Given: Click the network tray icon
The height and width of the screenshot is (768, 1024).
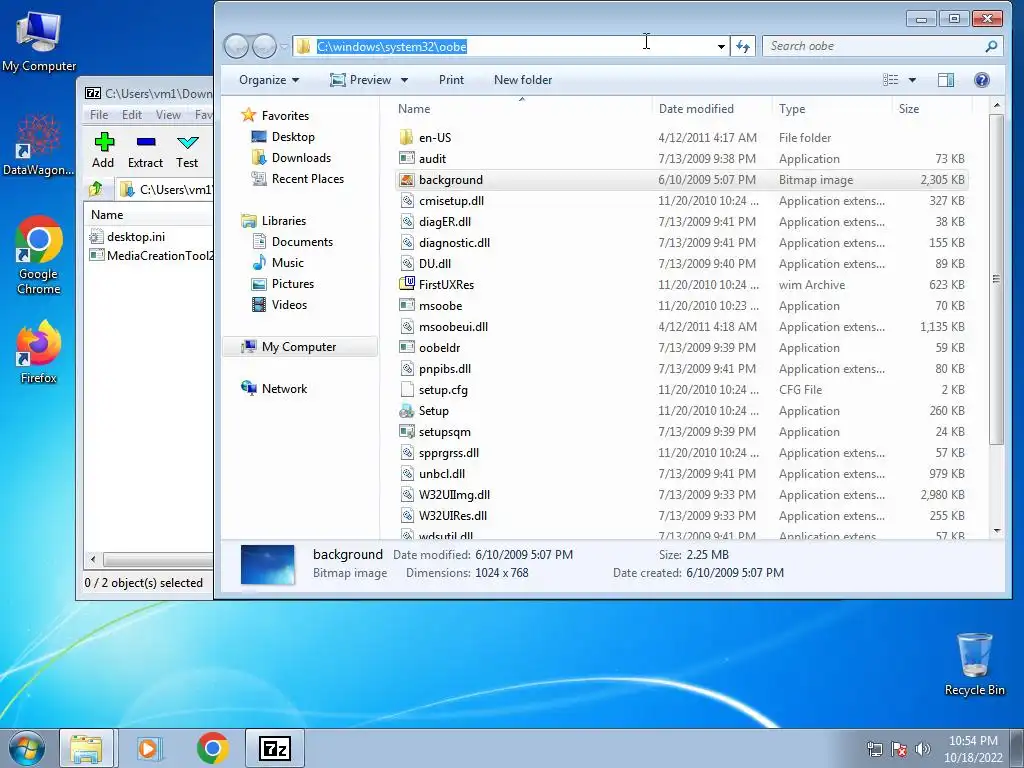Looking at the screenshot, I should pos(874,749).
